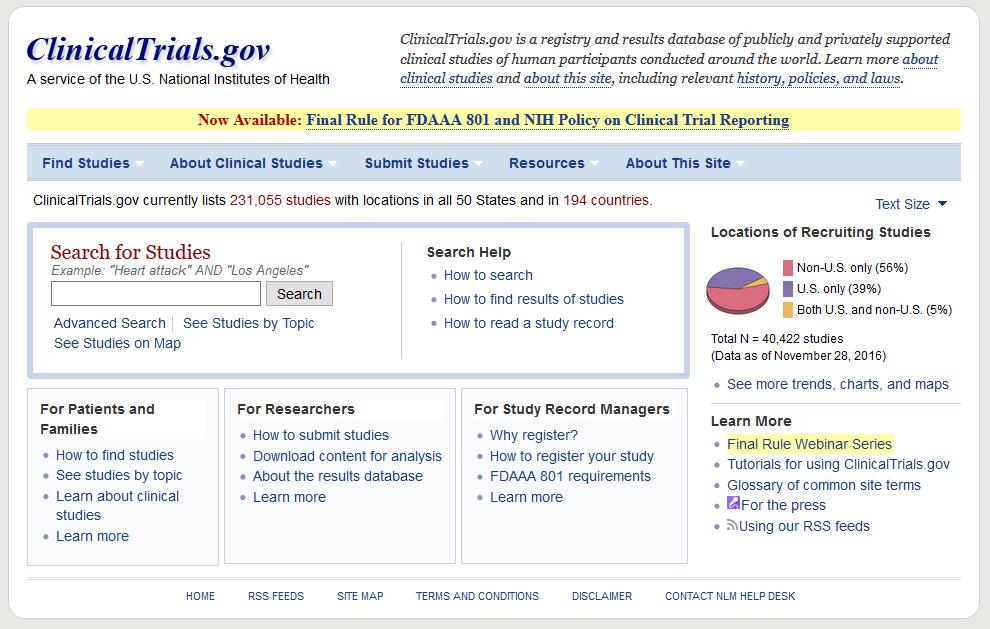Open Learn about clinical studies link

(117, 506)
